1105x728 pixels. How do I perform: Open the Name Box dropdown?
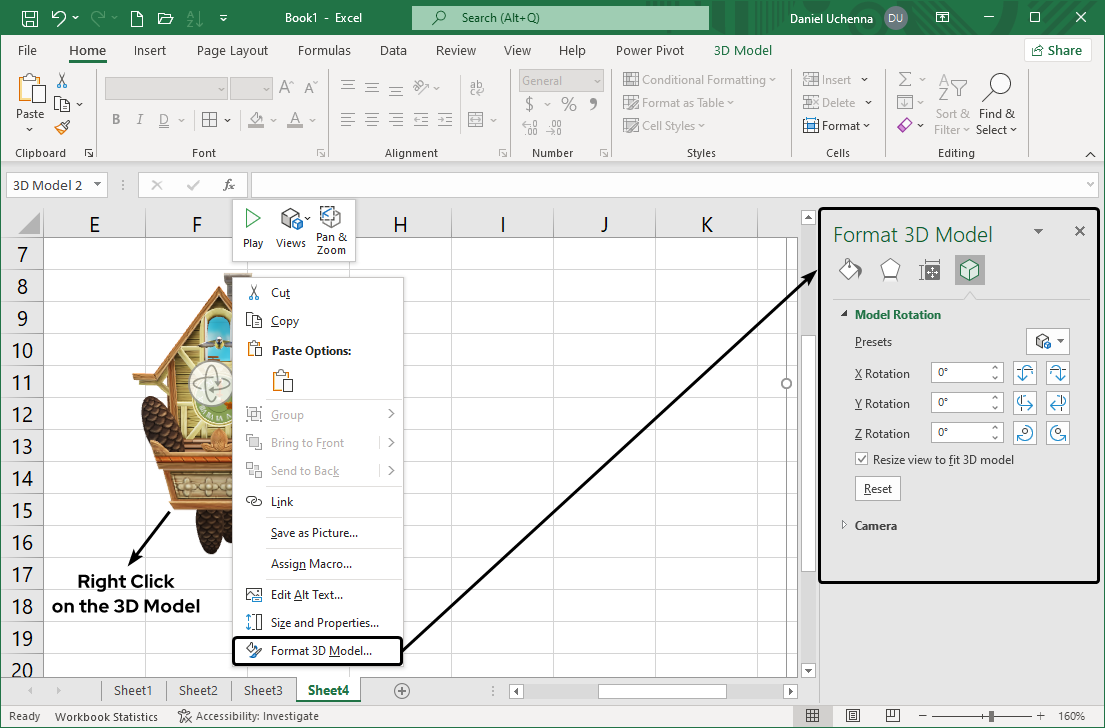point(98,185)
